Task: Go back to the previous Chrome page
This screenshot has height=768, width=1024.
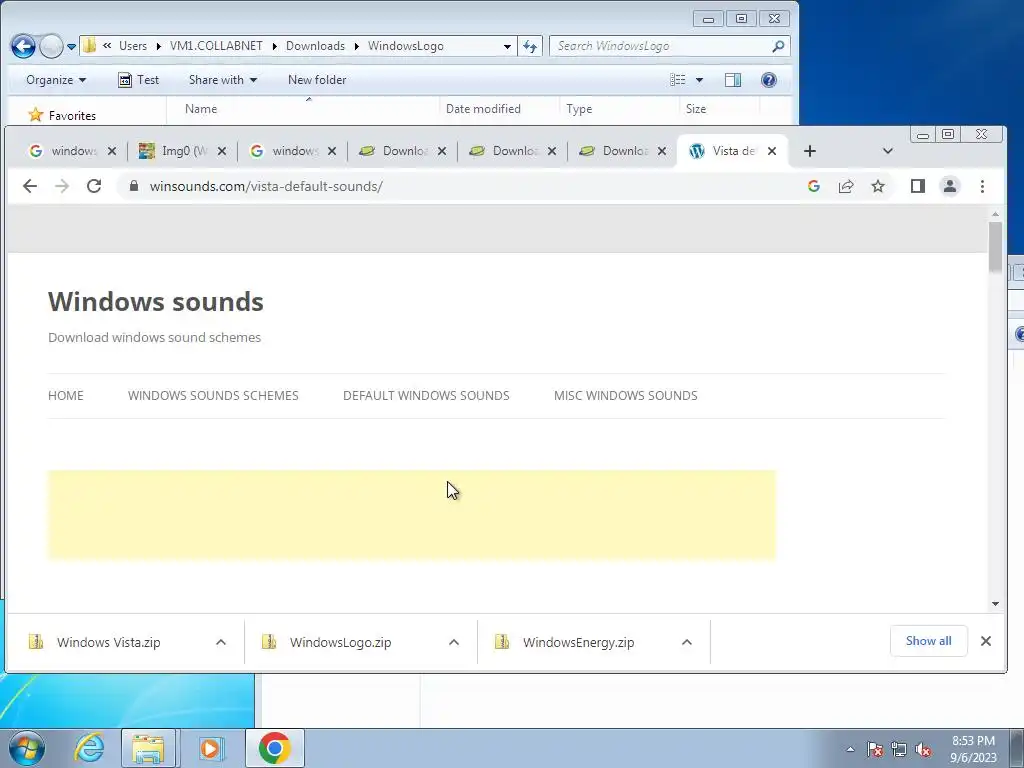Action: tap(29, 186)
